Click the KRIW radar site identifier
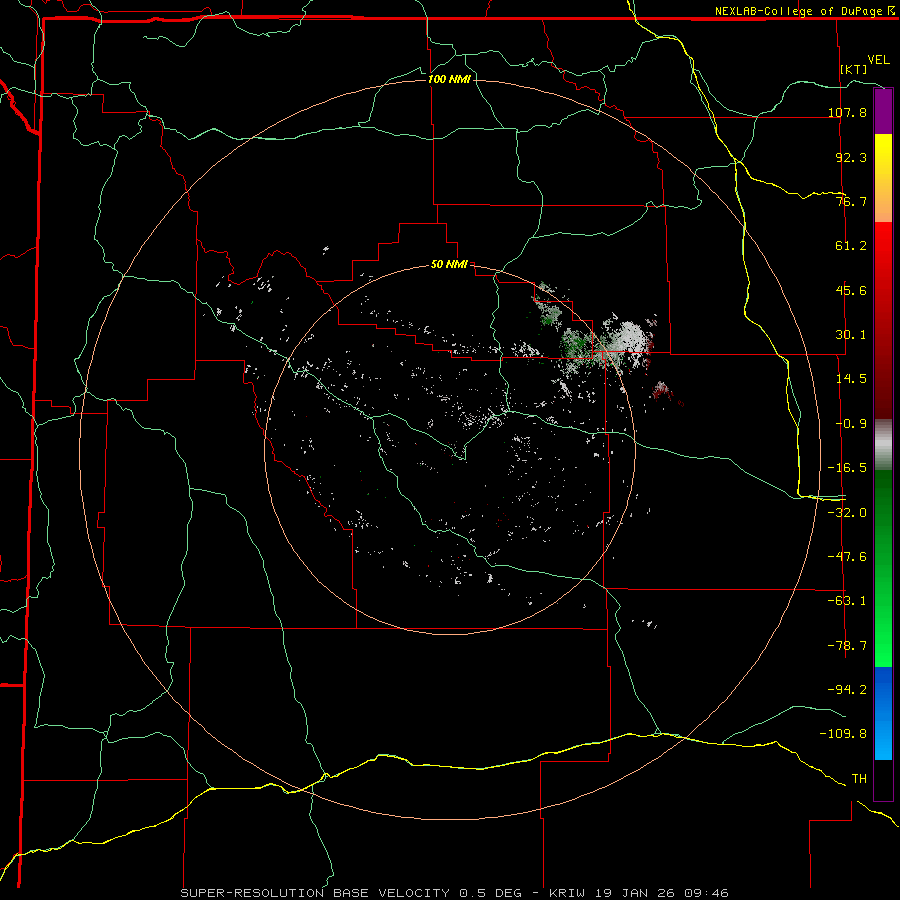Viewport: 900px width, 900px height. coord(568,893)
